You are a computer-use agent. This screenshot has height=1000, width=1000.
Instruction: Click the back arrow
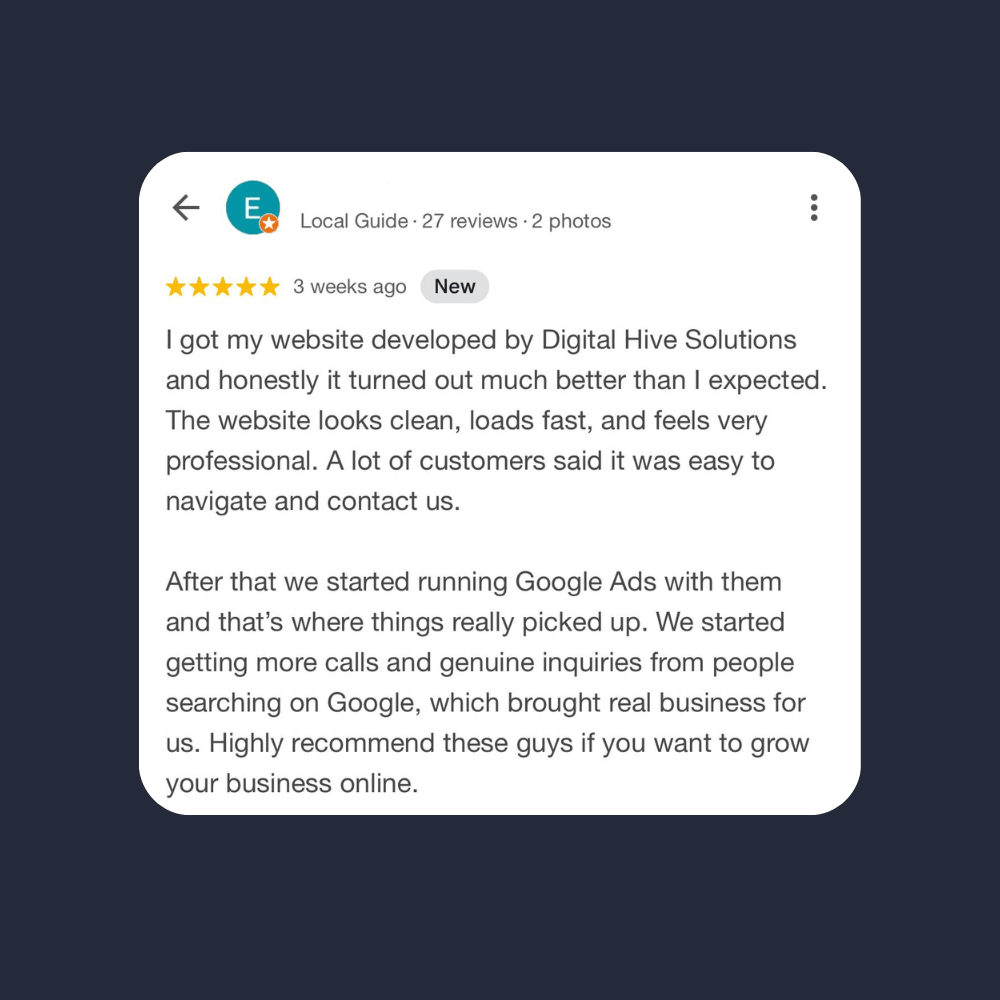[x=186, y=208]
